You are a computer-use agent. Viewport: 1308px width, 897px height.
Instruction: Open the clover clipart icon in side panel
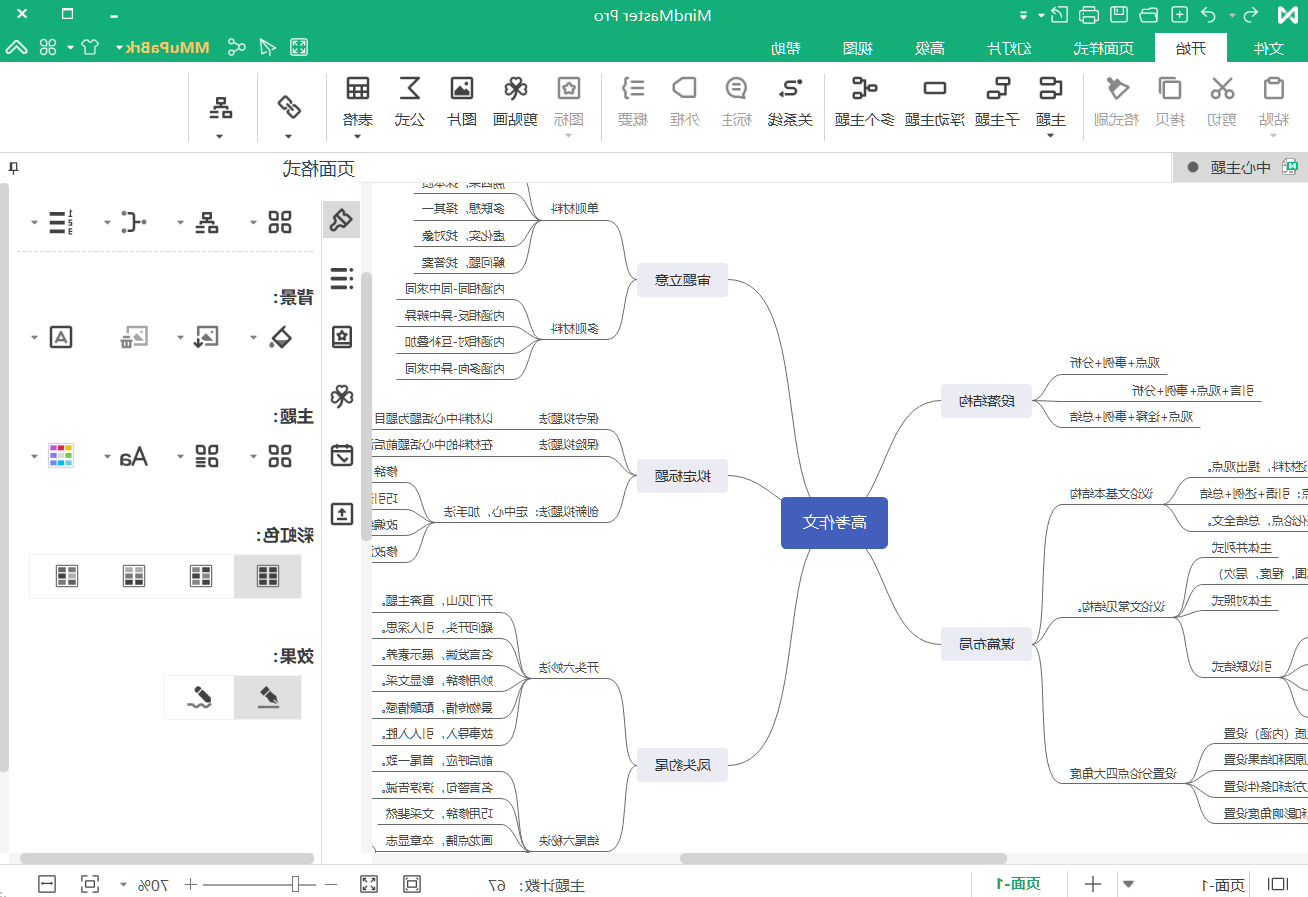342,396
